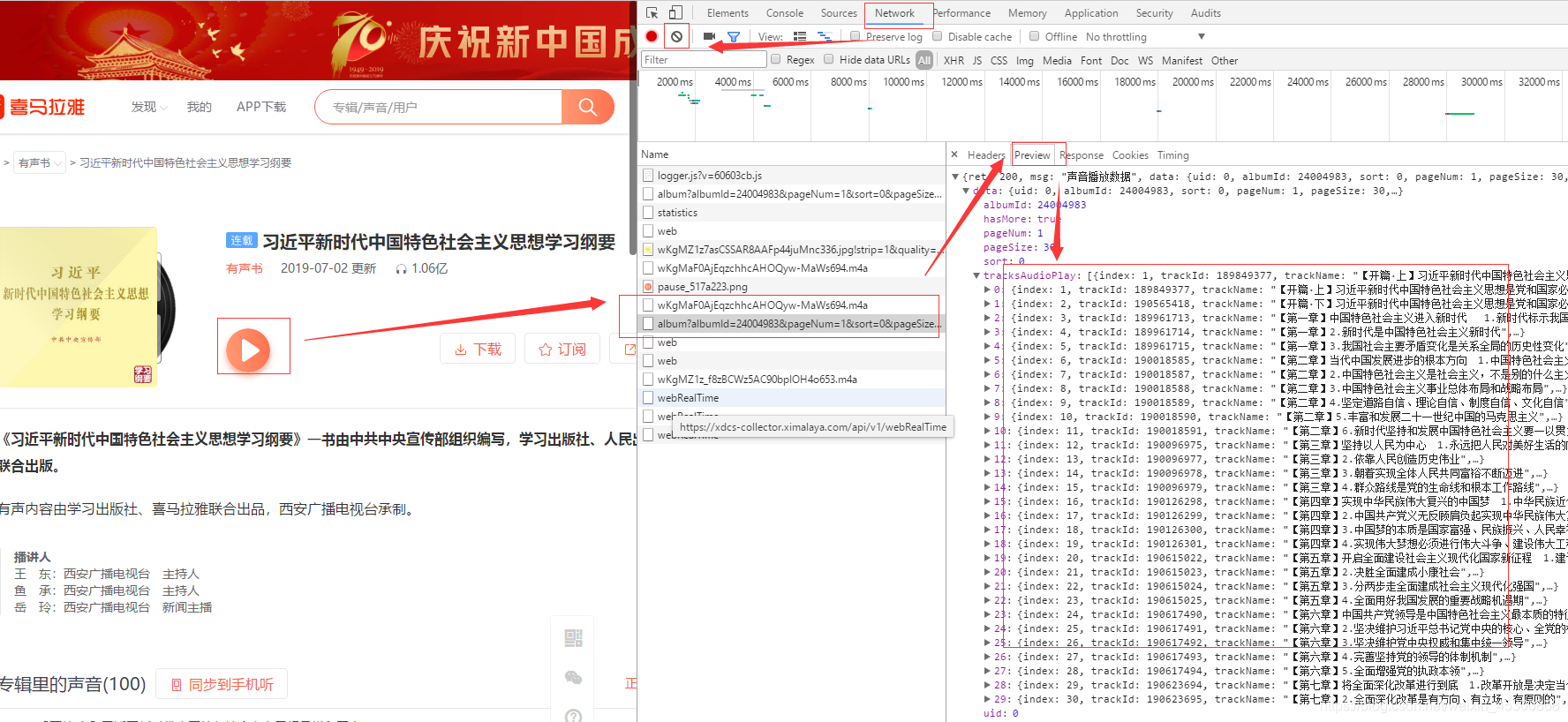Click the 16000 ms tick in the network timeline overview
The width and height of the screenshot is (1568, 722).
[1077, 81]
